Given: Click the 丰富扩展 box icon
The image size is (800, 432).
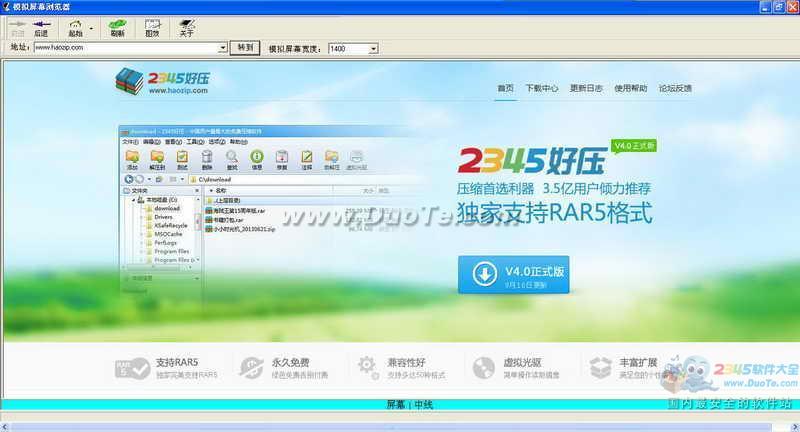Looking at the screenshot, I should click(x=600, y=368).
